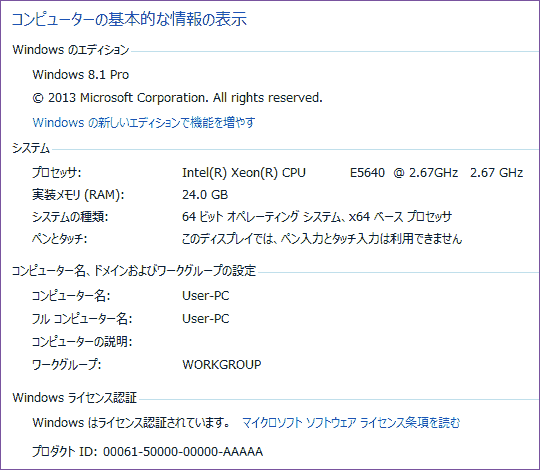The image size is (540, 470).
Task: Click the ペンとタッチ: label
Action: (x=60, y=239)
